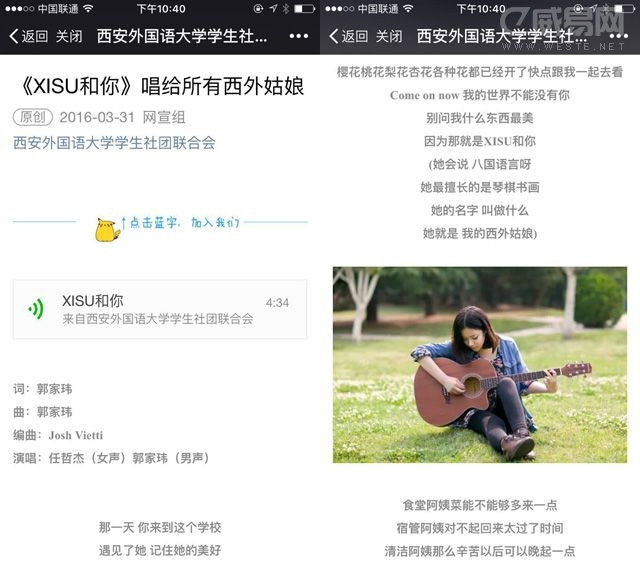Open 西安外国语大学学生社团联合会 account link
640x570 pixels.
114,143
